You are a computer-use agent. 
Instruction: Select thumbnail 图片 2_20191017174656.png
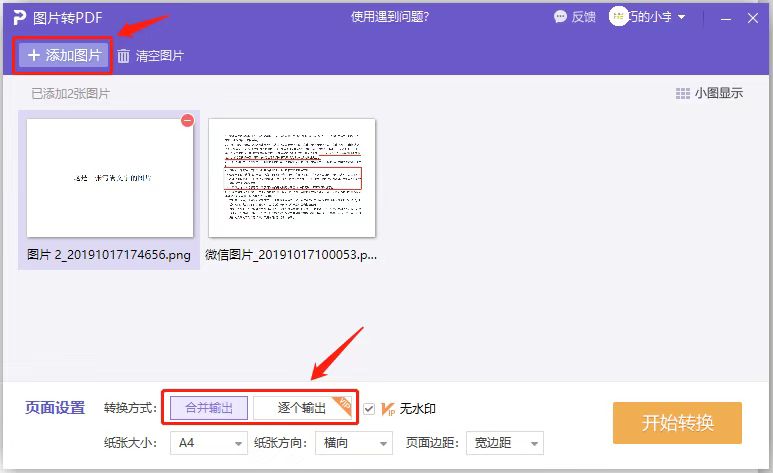point(110,178)
